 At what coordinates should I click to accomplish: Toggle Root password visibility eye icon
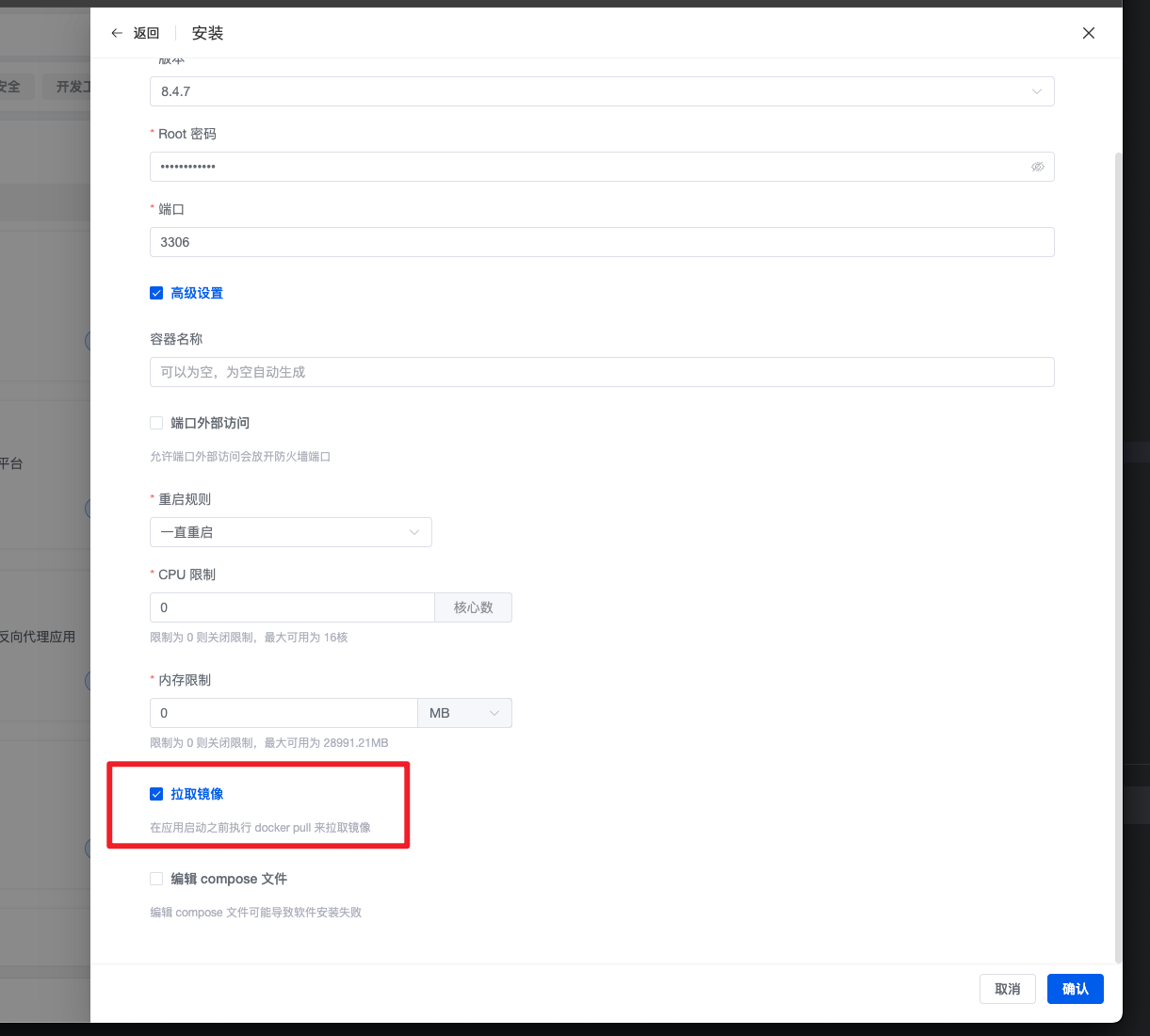pyautogui.click(x=1037, y=167)
